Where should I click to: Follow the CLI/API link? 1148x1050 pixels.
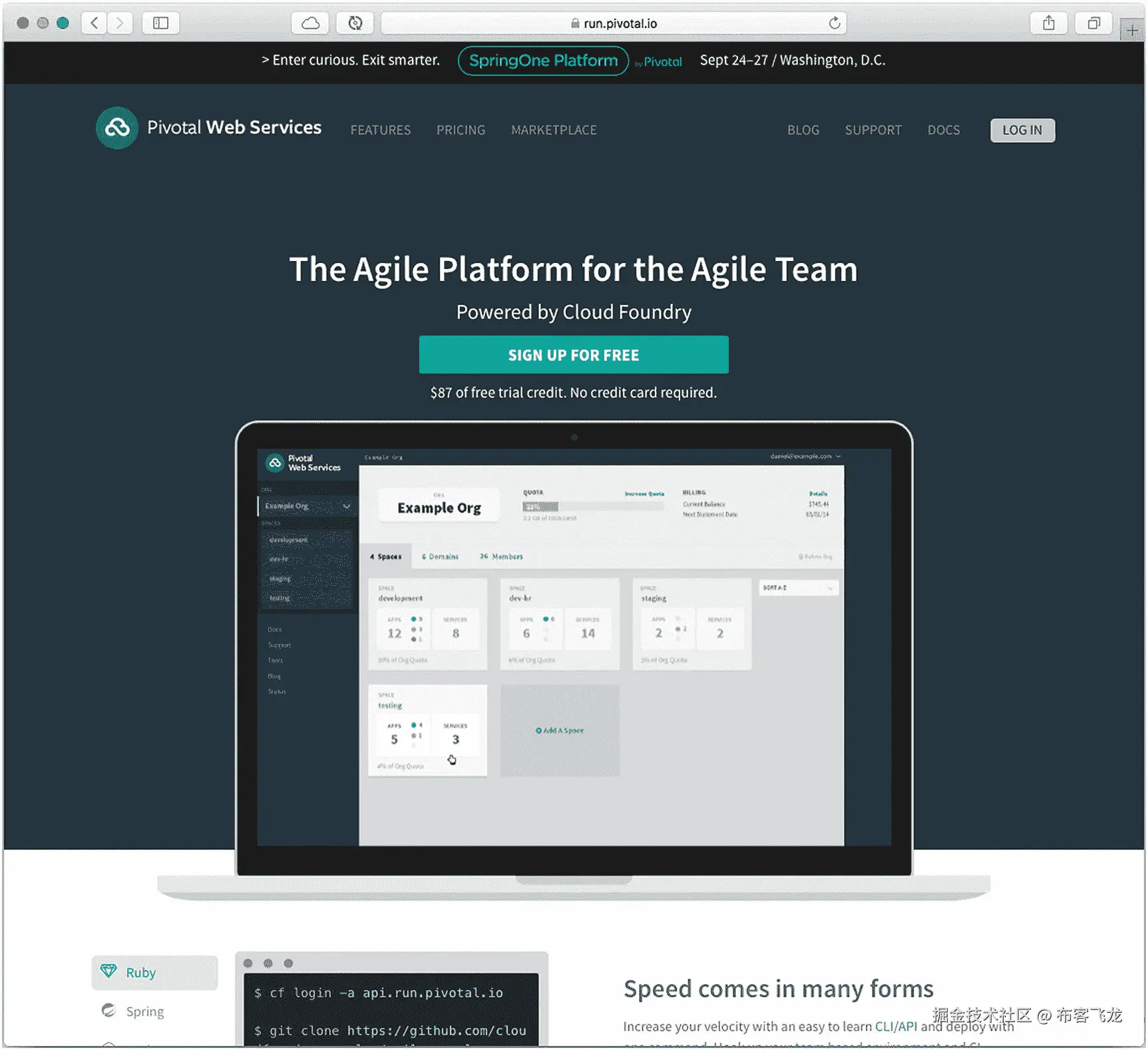pyautogui.click(x=896, y=1026)
